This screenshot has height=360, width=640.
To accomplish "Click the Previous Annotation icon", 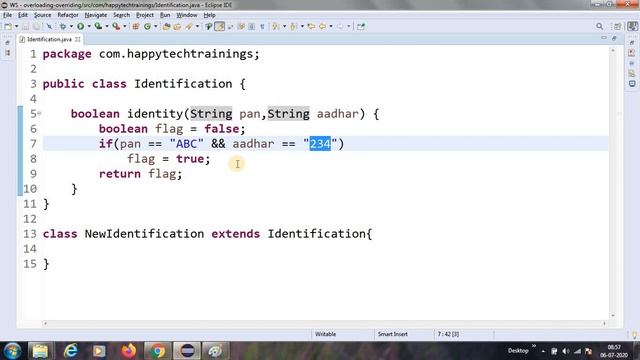I will click(x=293, y=27).
